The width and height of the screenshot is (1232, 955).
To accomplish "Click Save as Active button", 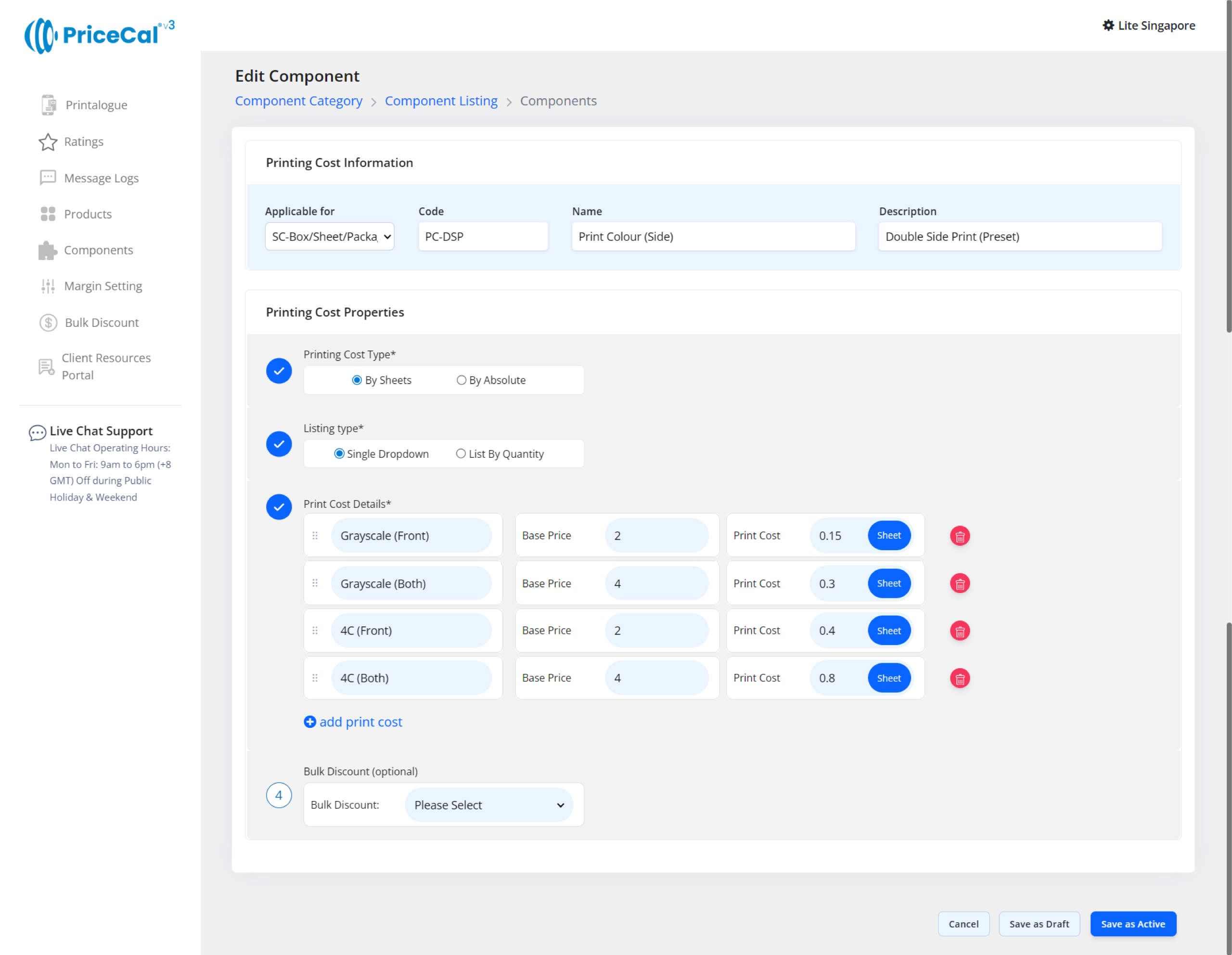I will pos(1132,923).
